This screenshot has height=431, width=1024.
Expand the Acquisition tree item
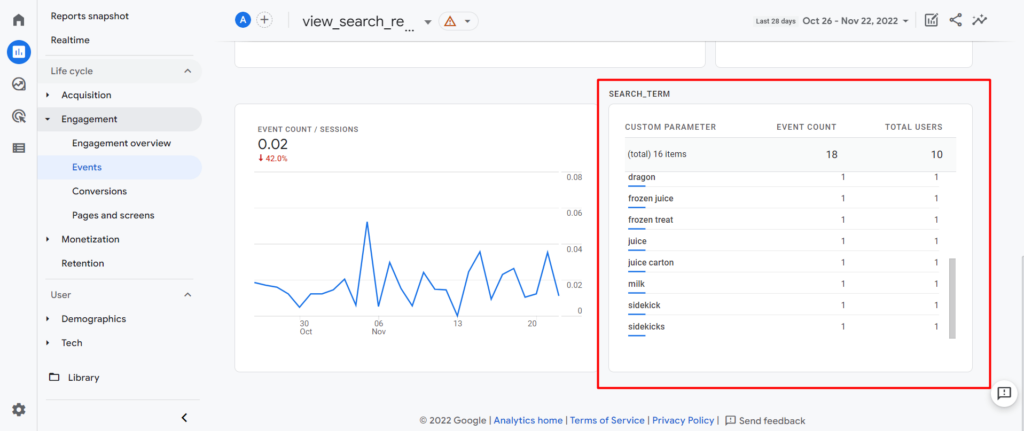pyautogui.click(x=48, y=95)
